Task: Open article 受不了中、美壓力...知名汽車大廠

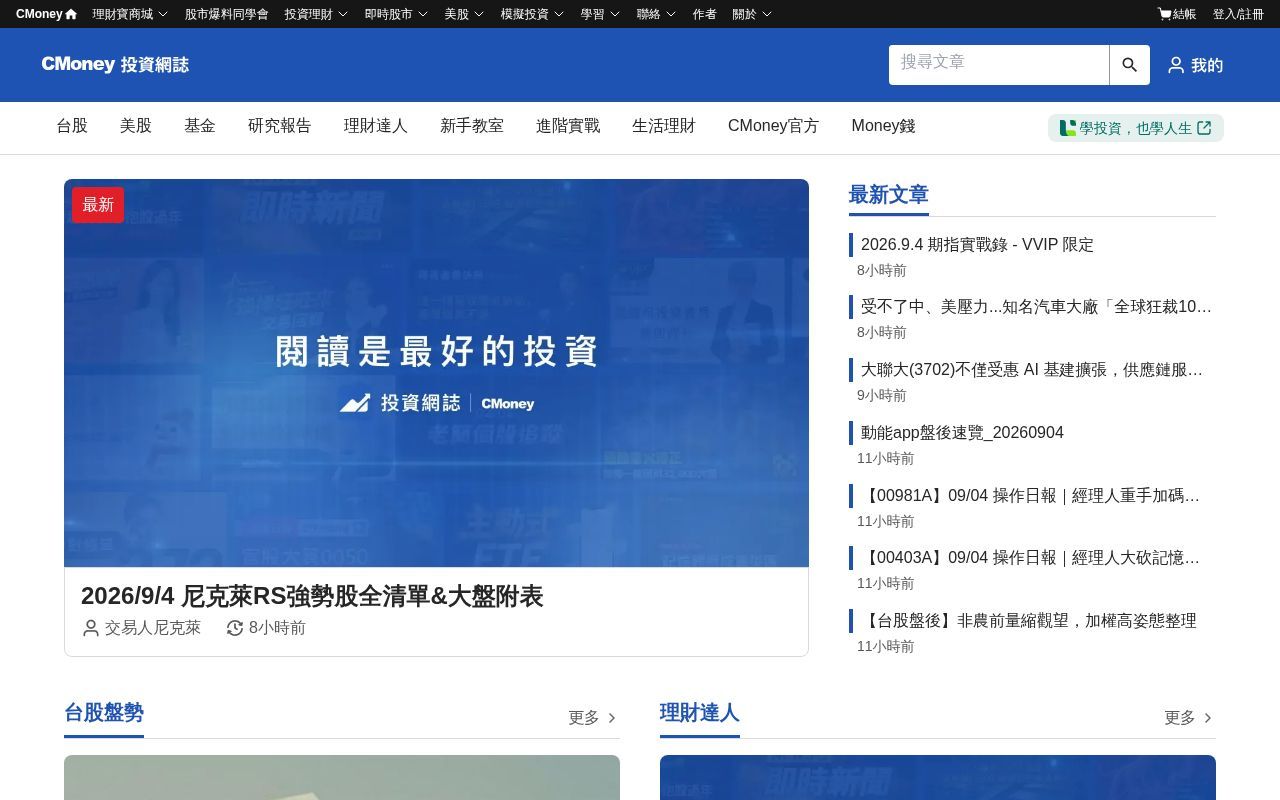Action: click(x=1036, y=307)
